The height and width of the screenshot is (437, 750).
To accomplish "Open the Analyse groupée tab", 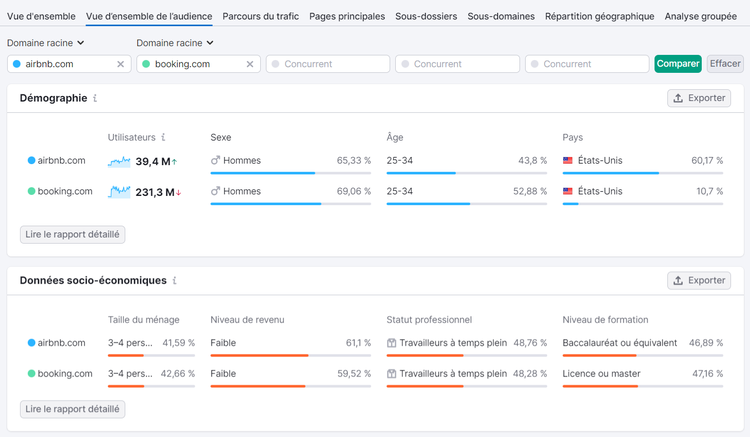I will click(x=700, y=16).
